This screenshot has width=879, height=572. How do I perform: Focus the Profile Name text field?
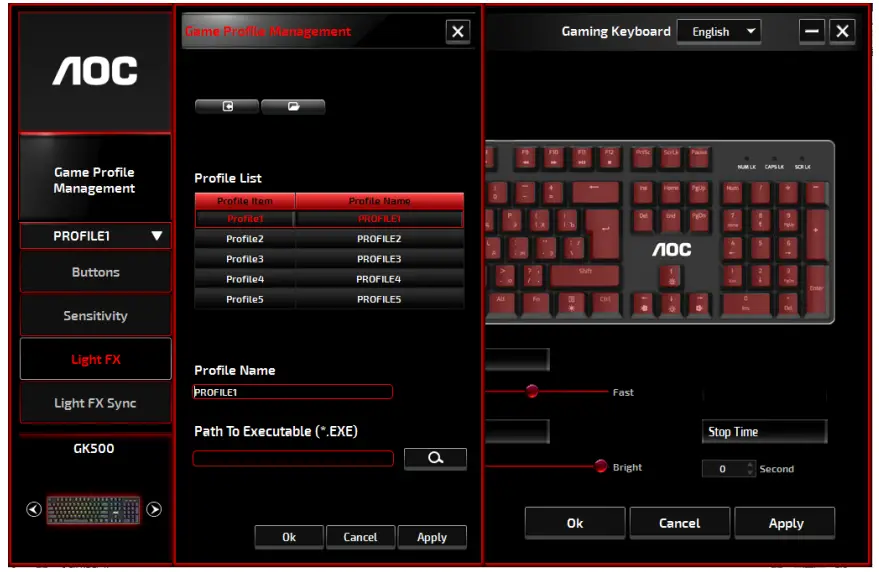click(x=292, y=392)
